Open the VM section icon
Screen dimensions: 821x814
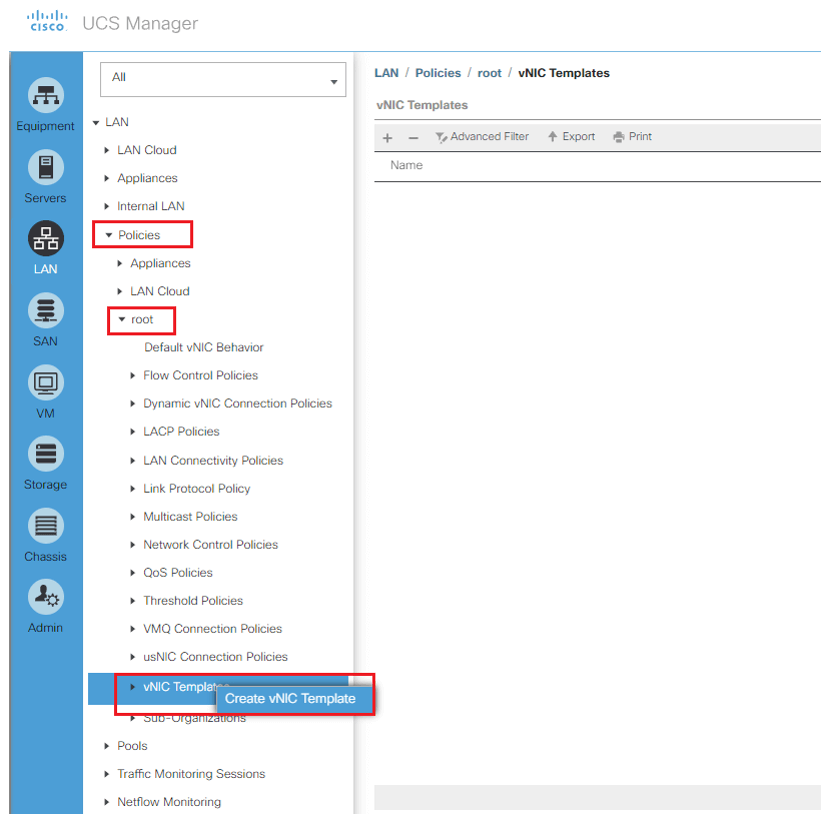(46, 383)
